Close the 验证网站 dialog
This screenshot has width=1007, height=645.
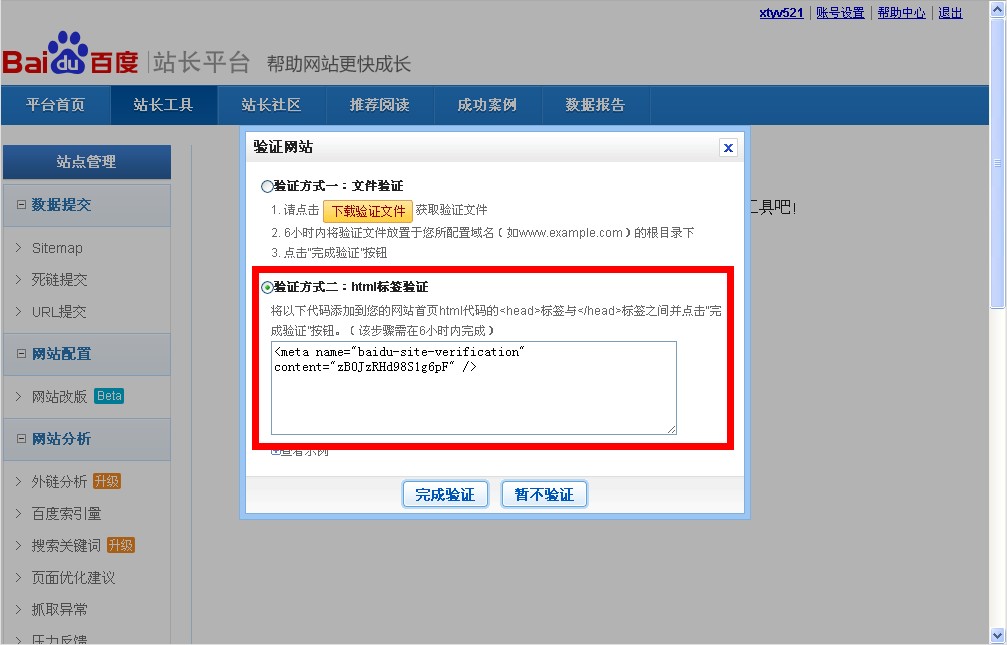click(x=728, y=147)
